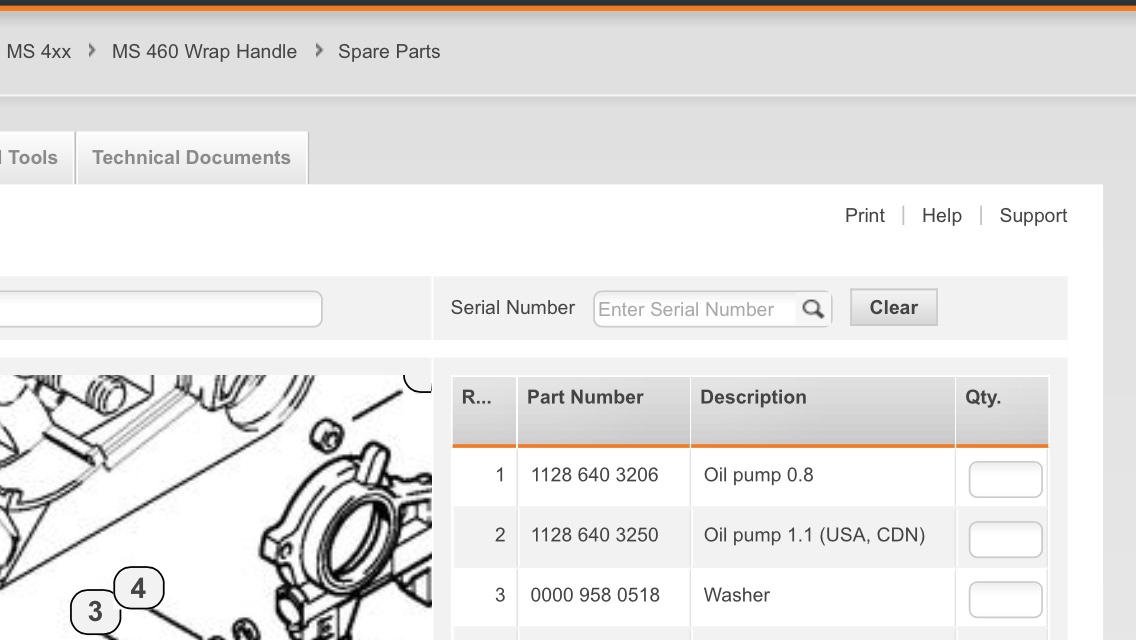This screenshot has width=1136, height=640.
Task: Select the Spare Parts breadcrumb
Action: click(x=389, y=51)
